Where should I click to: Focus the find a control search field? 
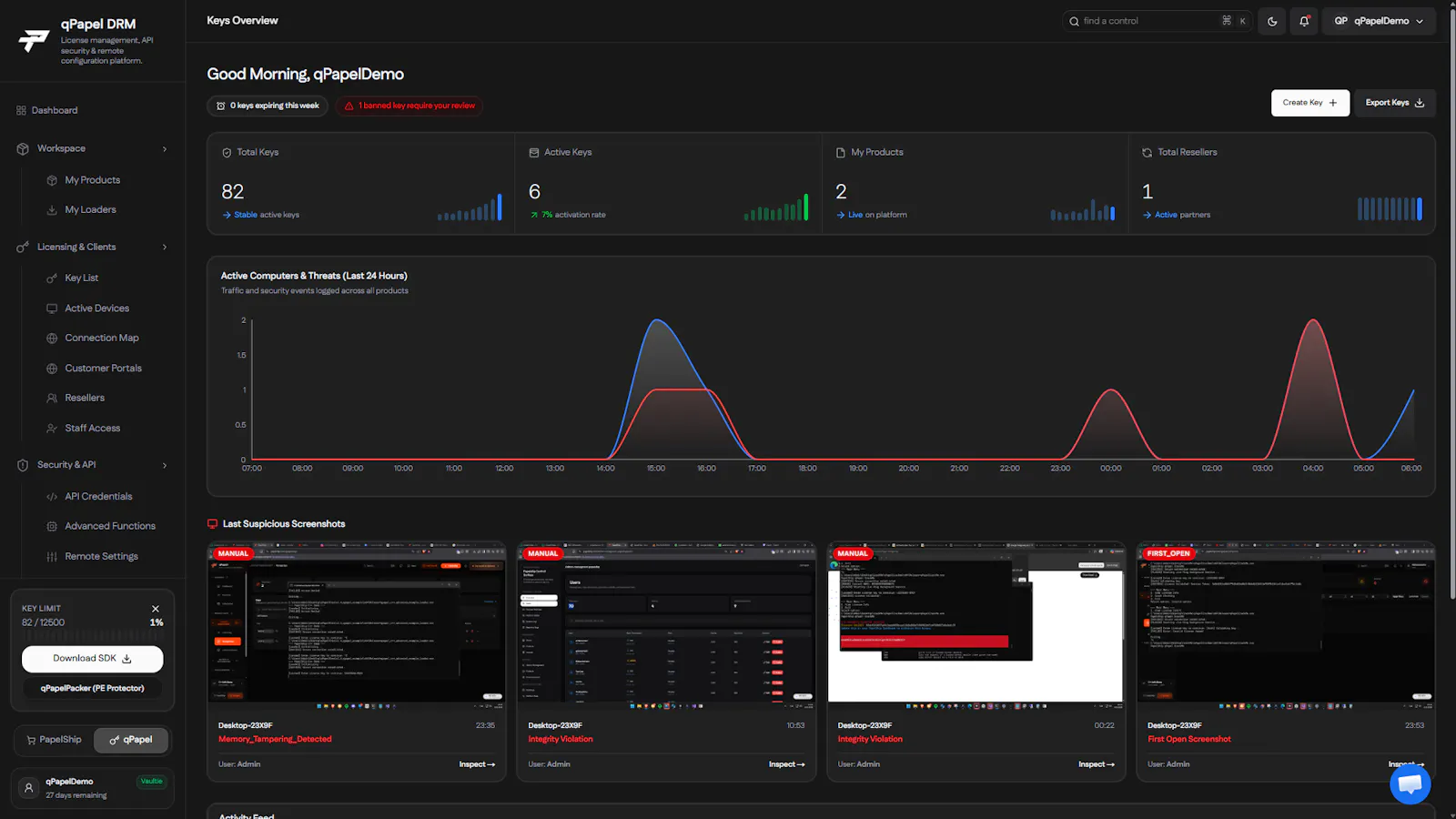click(1158, 21)
